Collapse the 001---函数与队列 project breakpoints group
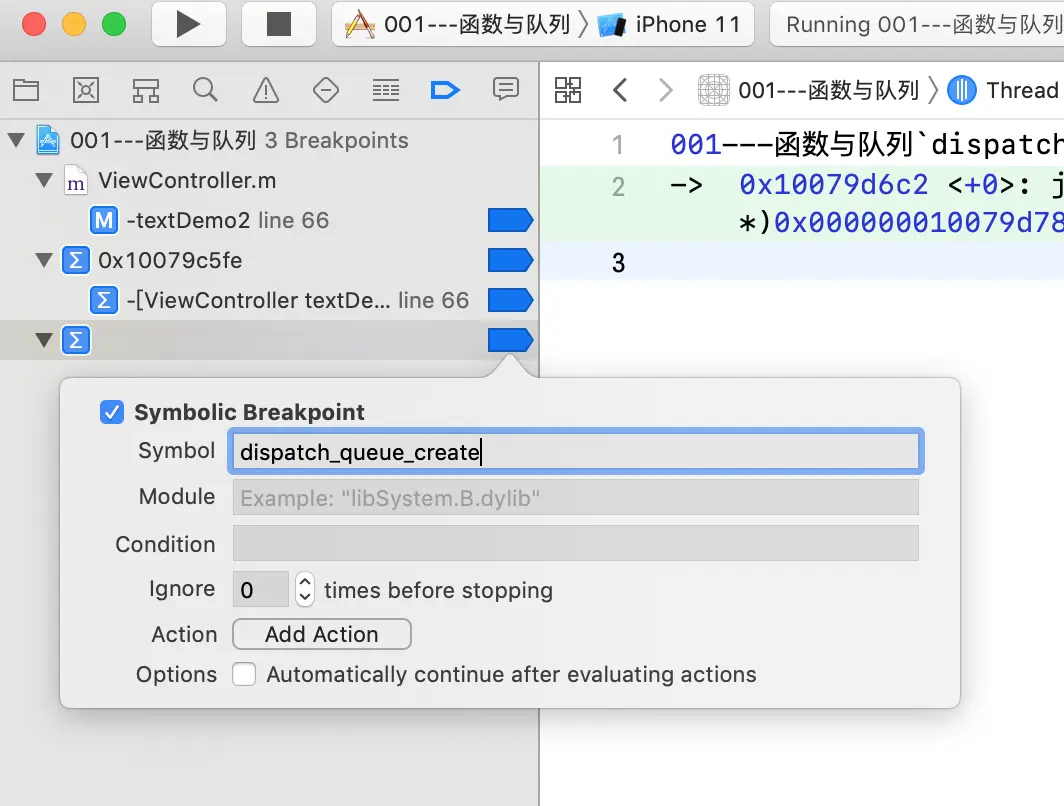This screenshot has width=1064, height=806. coord(16,140)
